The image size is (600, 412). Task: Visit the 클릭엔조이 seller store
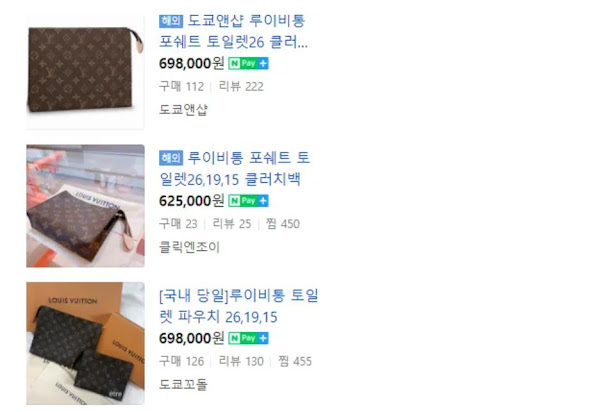pyautogui.click(x=189, y=247)
